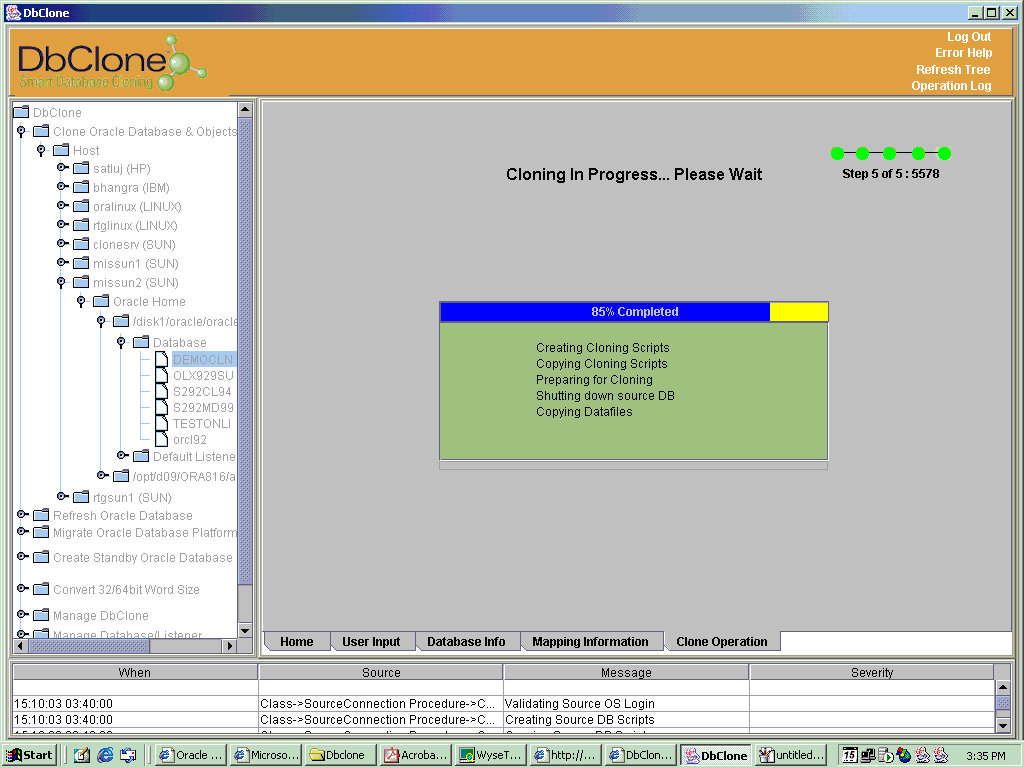Expand the rtgsun1 (SUN) host node
This screenshot has width=1024, height=768.
pyautogui.click(x=62, y=496)
